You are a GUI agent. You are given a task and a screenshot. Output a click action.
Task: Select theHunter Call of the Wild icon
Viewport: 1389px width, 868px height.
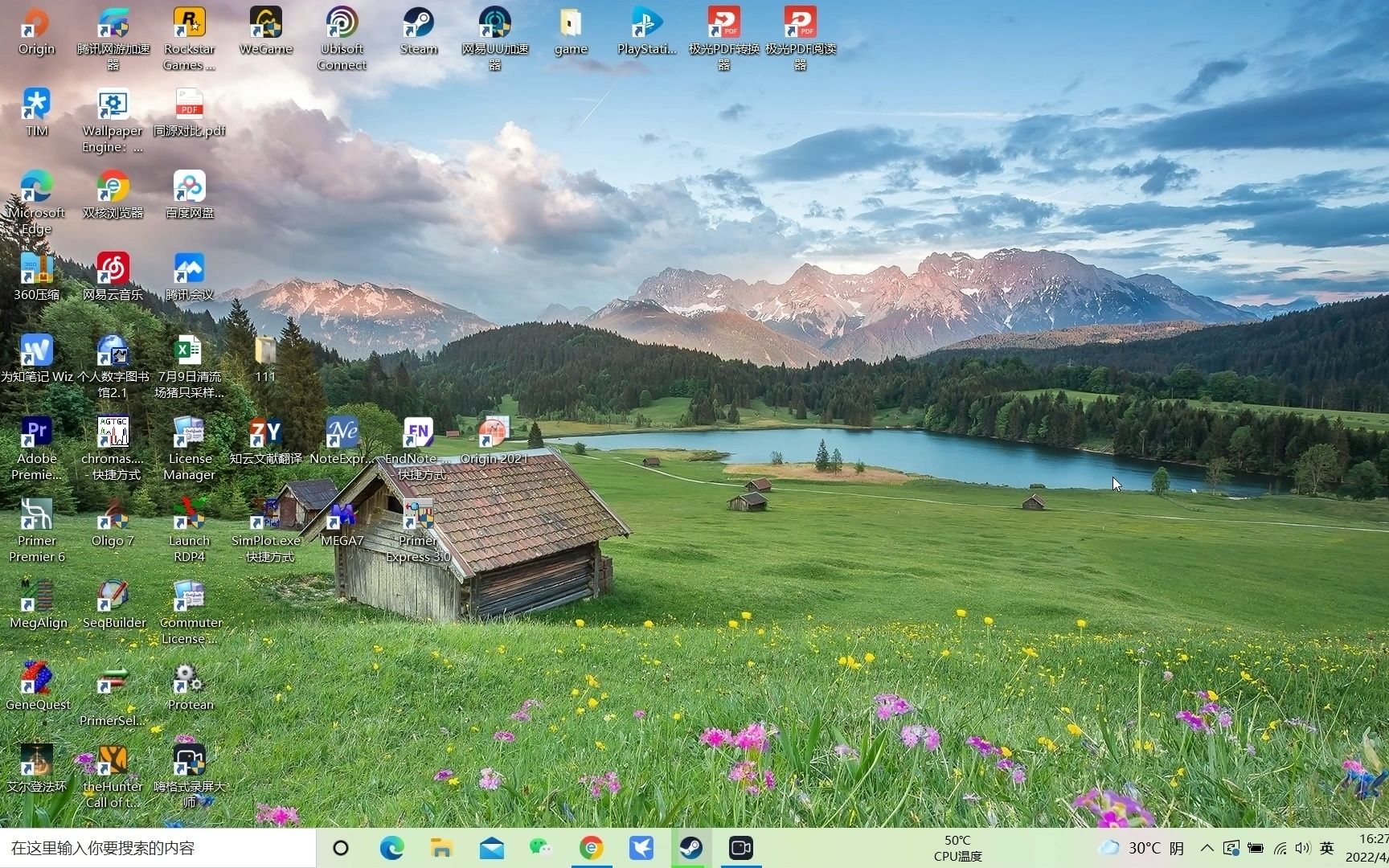113,776
